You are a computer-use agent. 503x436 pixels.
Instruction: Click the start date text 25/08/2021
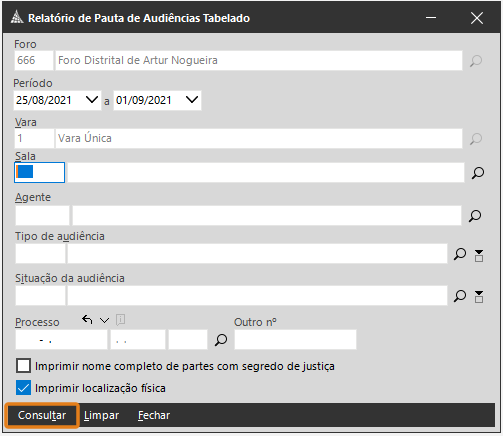coord(44,100)
